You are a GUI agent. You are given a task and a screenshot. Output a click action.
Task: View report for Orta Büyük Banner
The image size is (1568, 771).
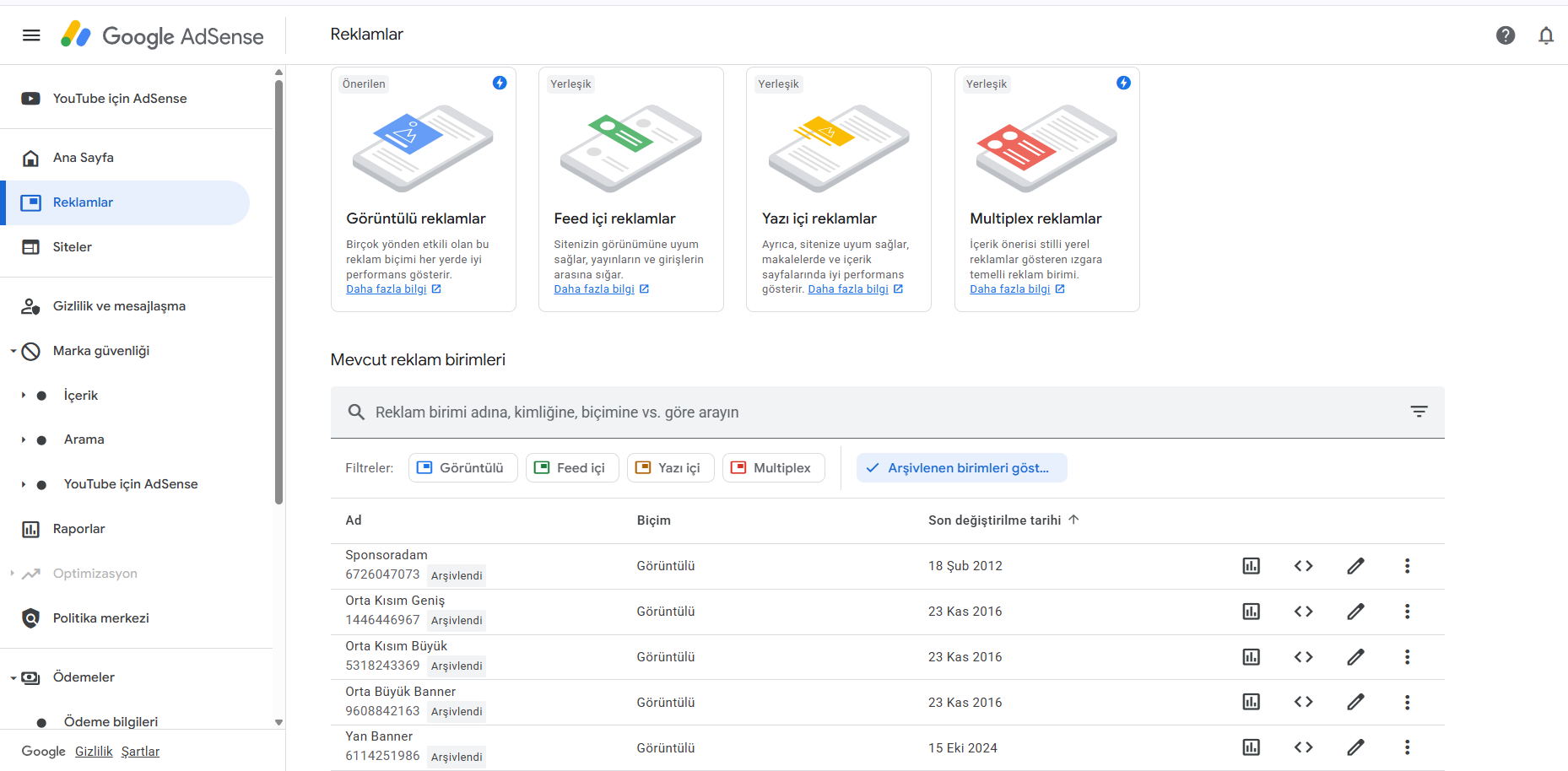point(1252,702)
